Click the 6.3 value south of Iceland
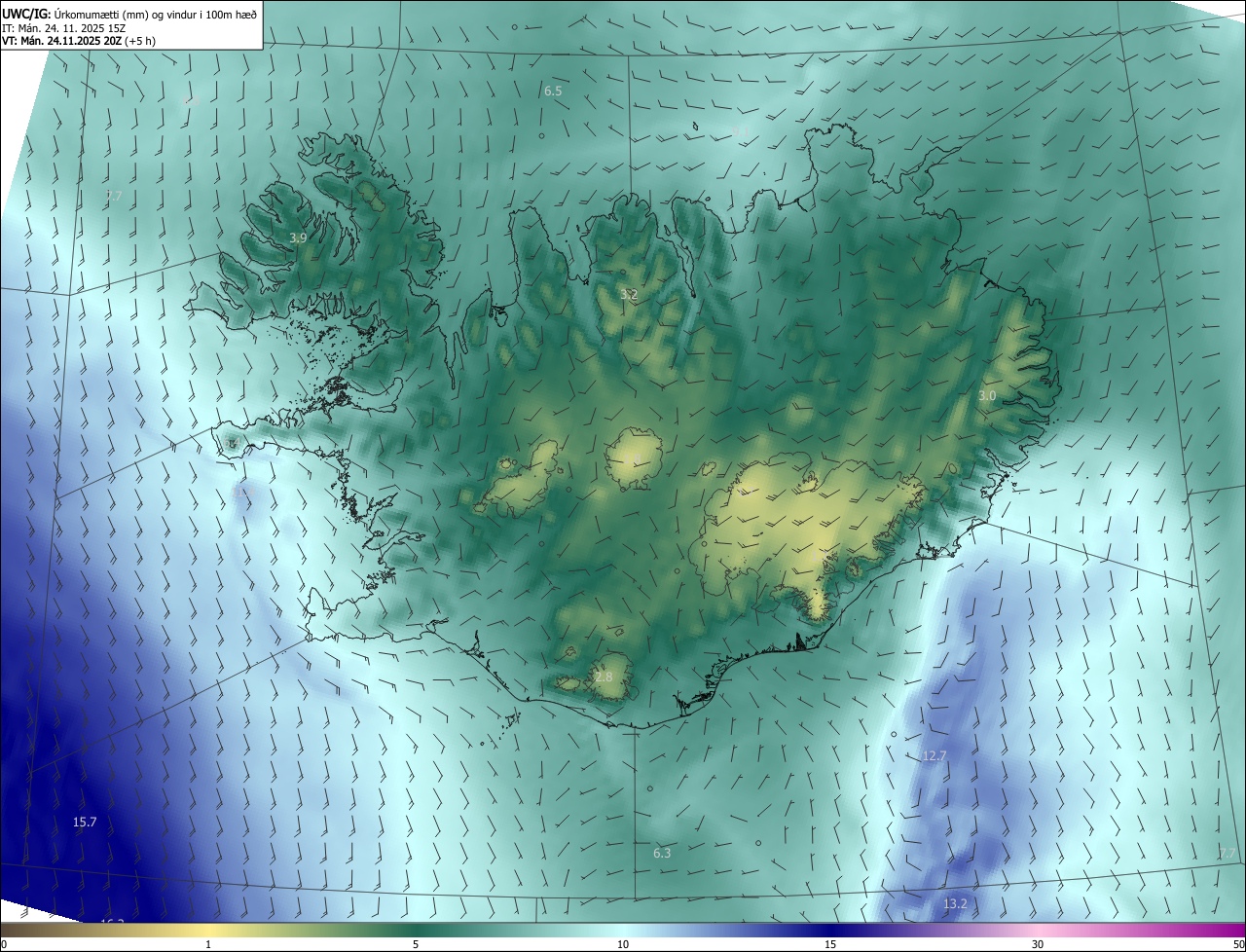The image size is (1246, 952). (662, 853)
